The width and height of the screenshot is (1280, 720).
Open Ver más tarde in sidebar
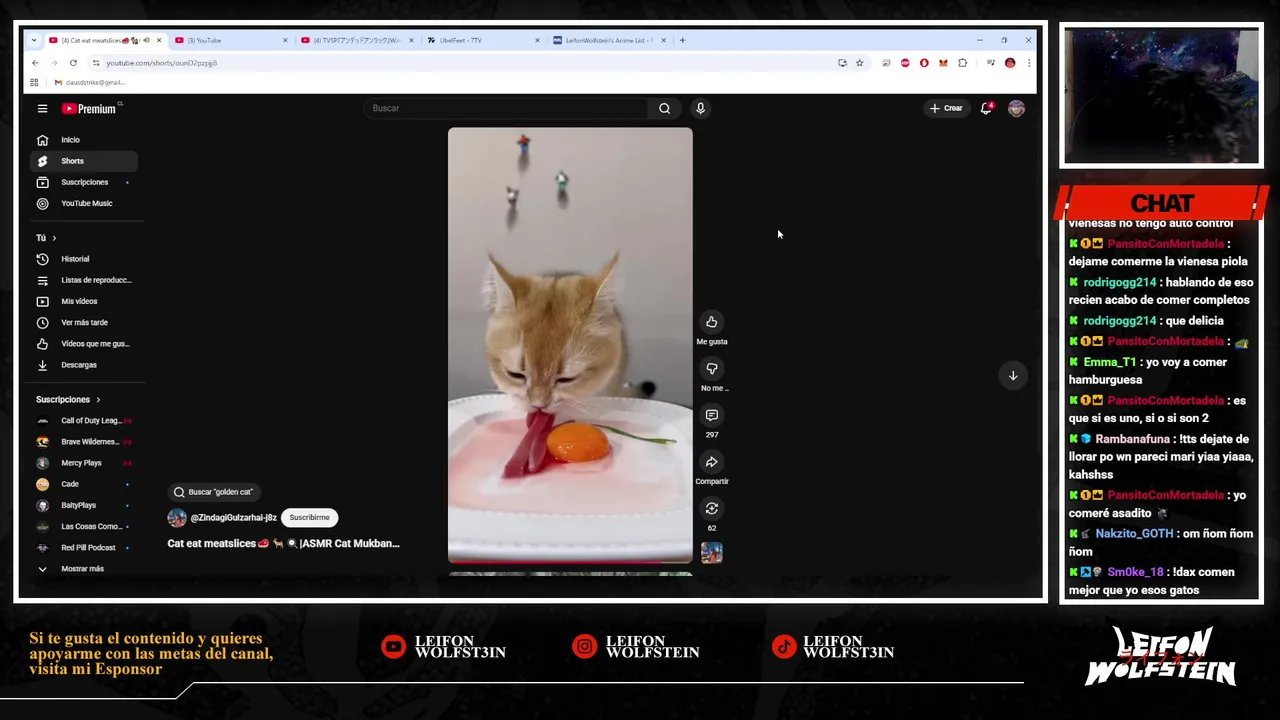click(83, 322)
